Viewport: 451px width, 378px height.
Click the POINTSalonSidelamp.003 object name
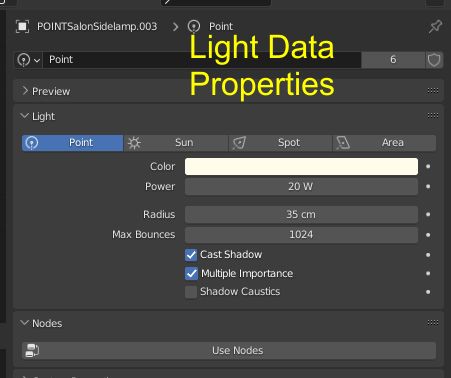(x=97, y=27)
